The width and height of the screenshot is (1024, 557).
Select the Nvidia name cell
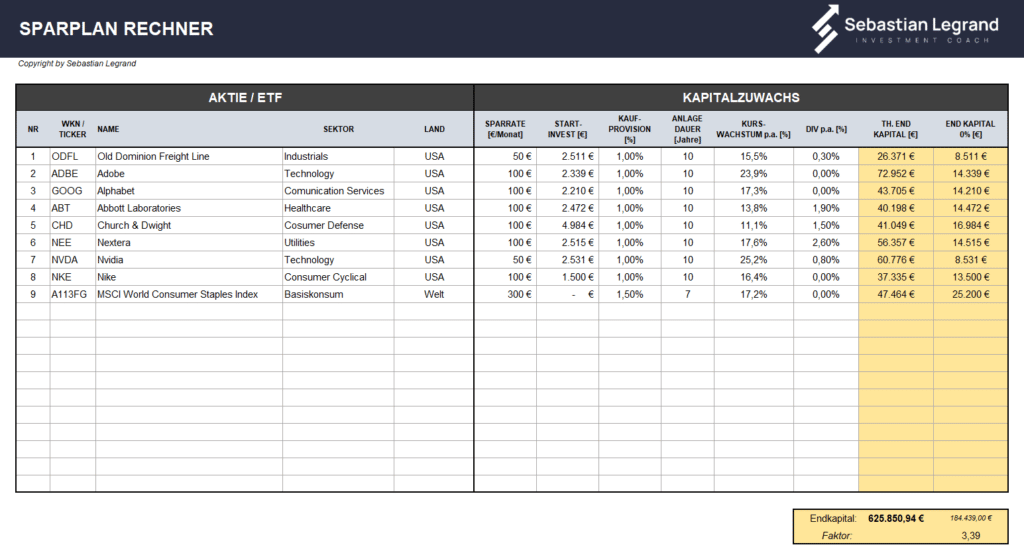(189, 259)
